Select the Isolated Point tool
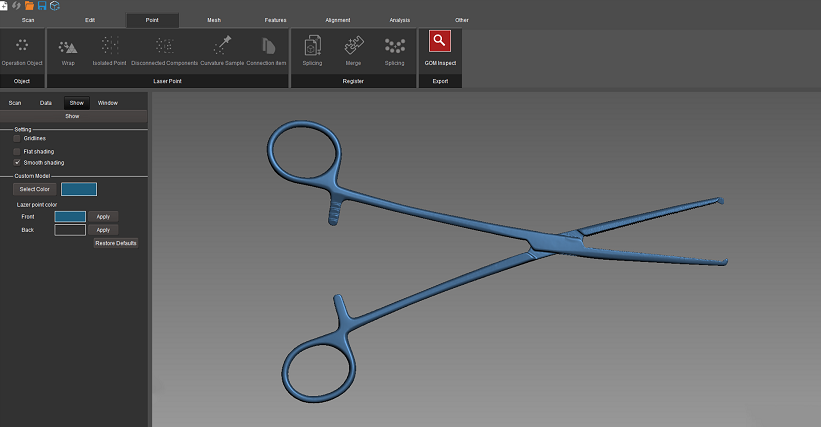821x427 pixels. tap(110, 47)
